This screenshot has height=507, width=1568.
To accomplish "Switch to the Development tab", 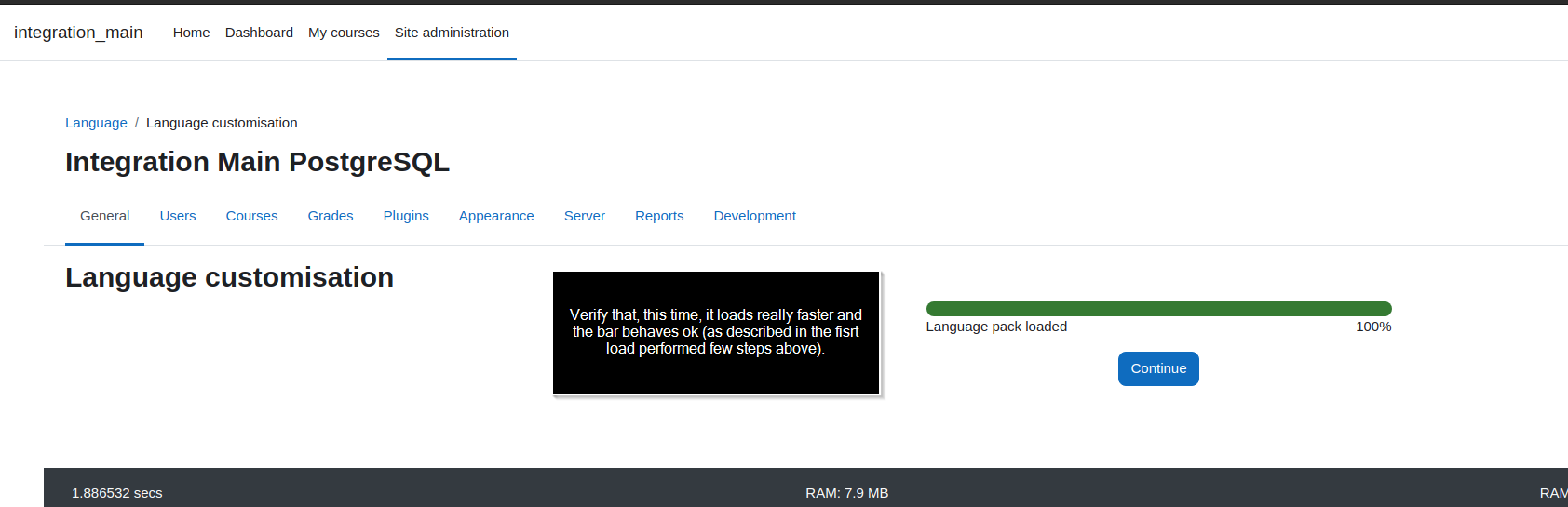I will [755, 216].
